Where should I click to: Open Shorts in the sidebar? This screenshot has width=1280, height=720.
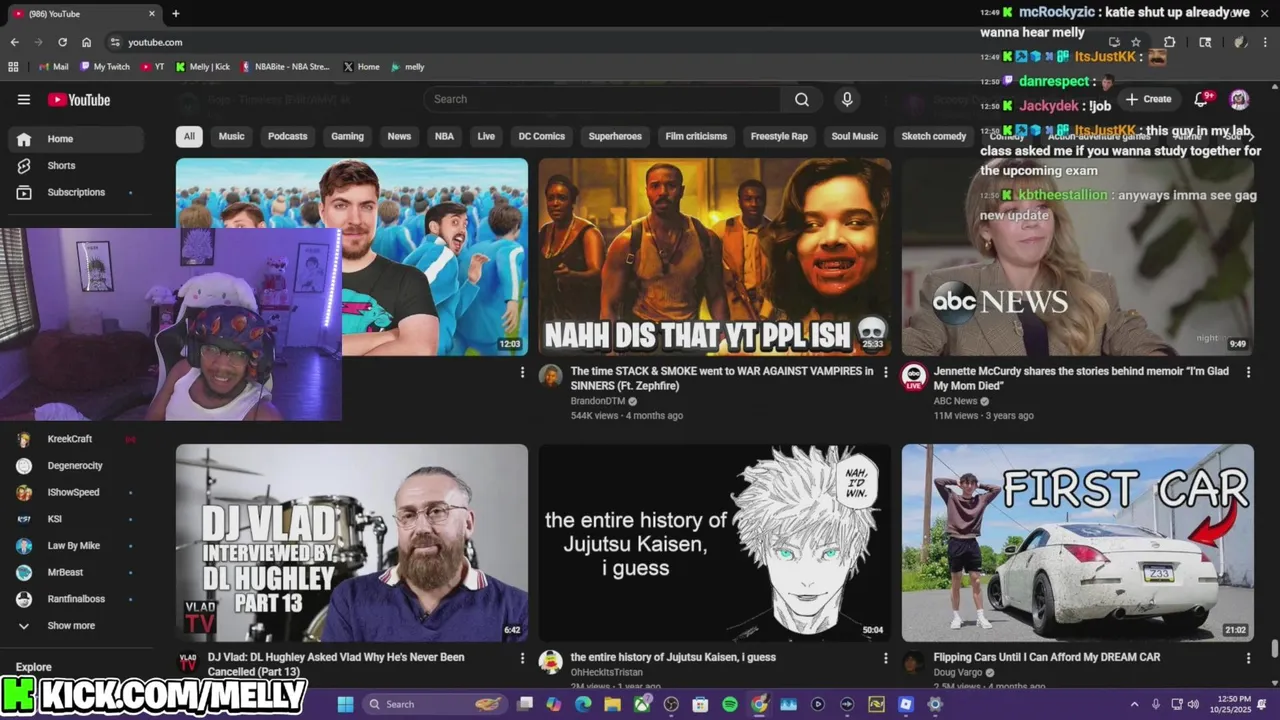point(76,166)
